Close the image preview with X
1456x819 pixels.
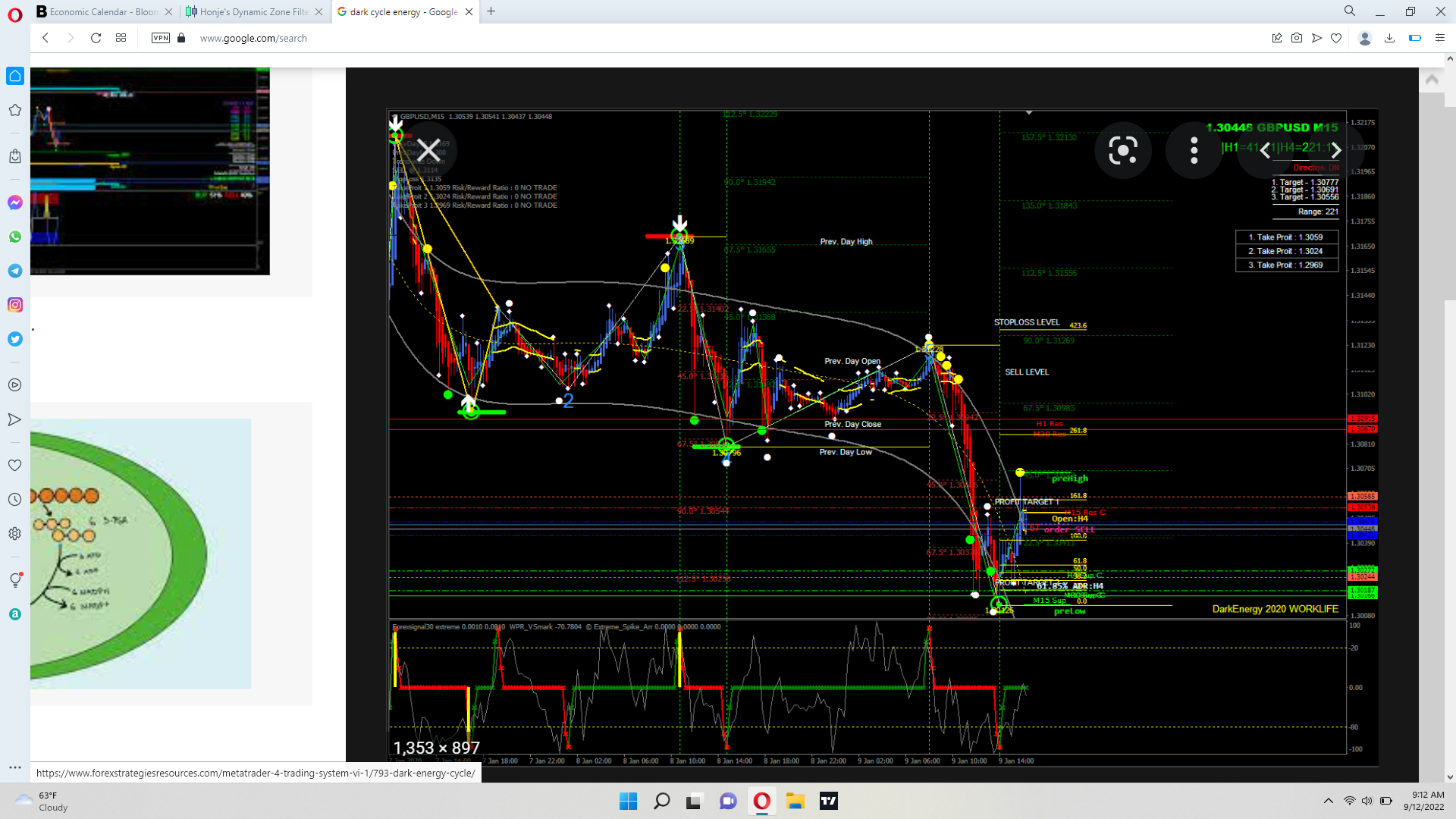tap(428, 150)
